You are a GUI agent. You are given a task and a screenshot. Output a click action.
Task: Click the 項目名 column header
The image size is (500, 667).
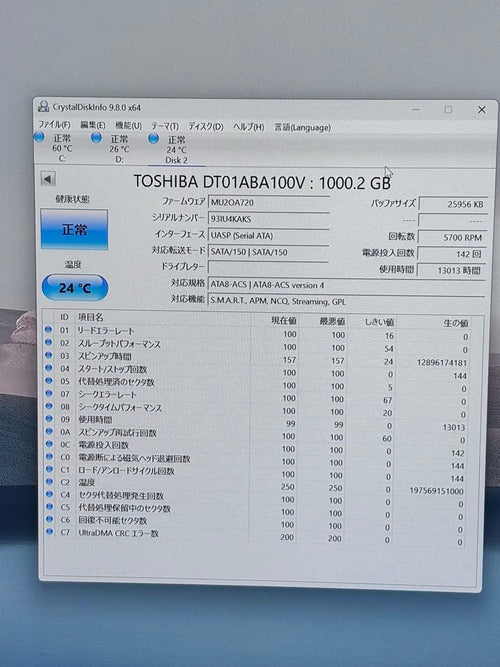click(90, 317)
